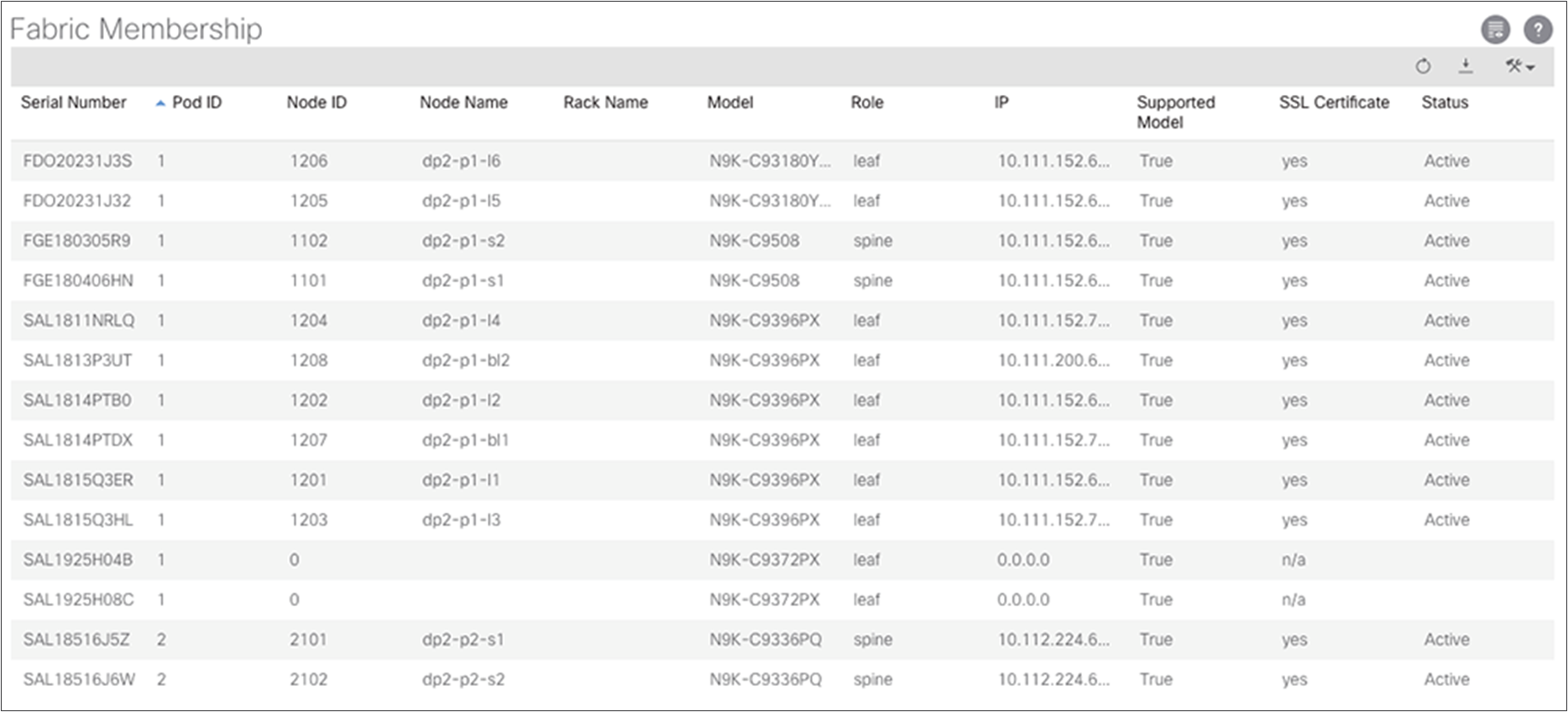Sort by Pod ID column header
Viewport: 1568px width, 712px height.
196,102
